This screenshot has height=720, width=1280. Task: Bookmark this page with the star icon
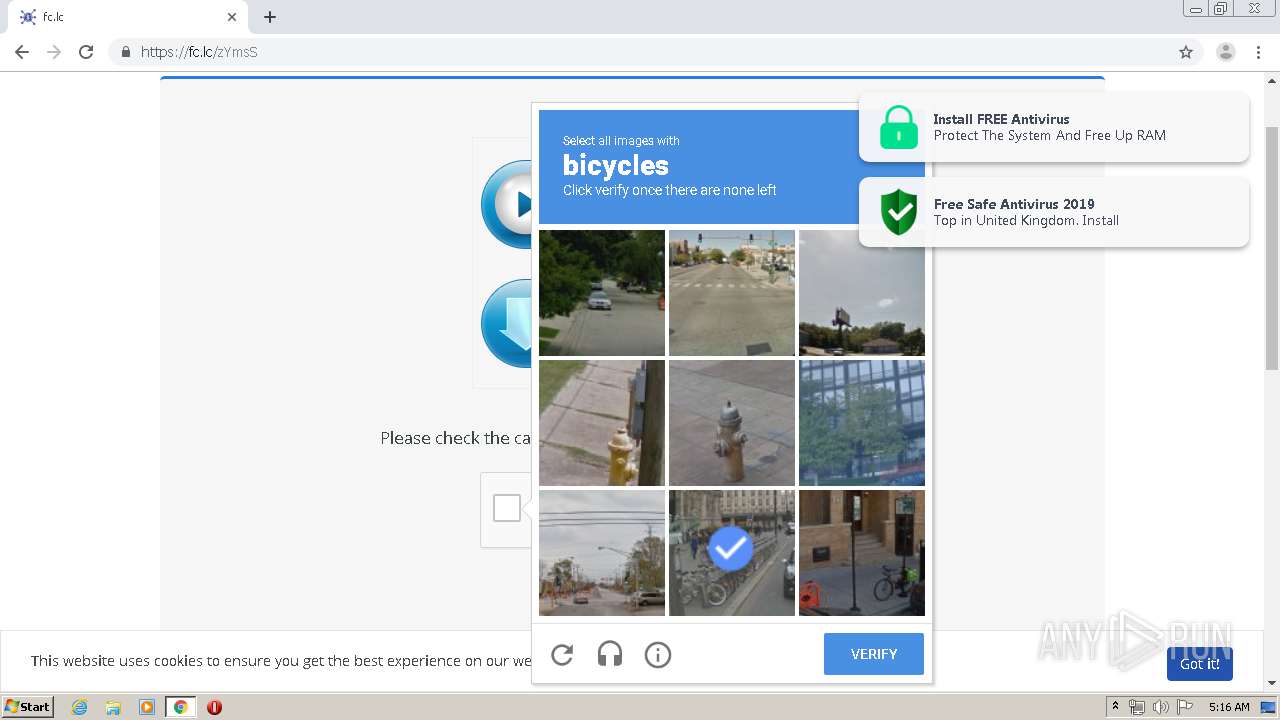pos(1186,52)
